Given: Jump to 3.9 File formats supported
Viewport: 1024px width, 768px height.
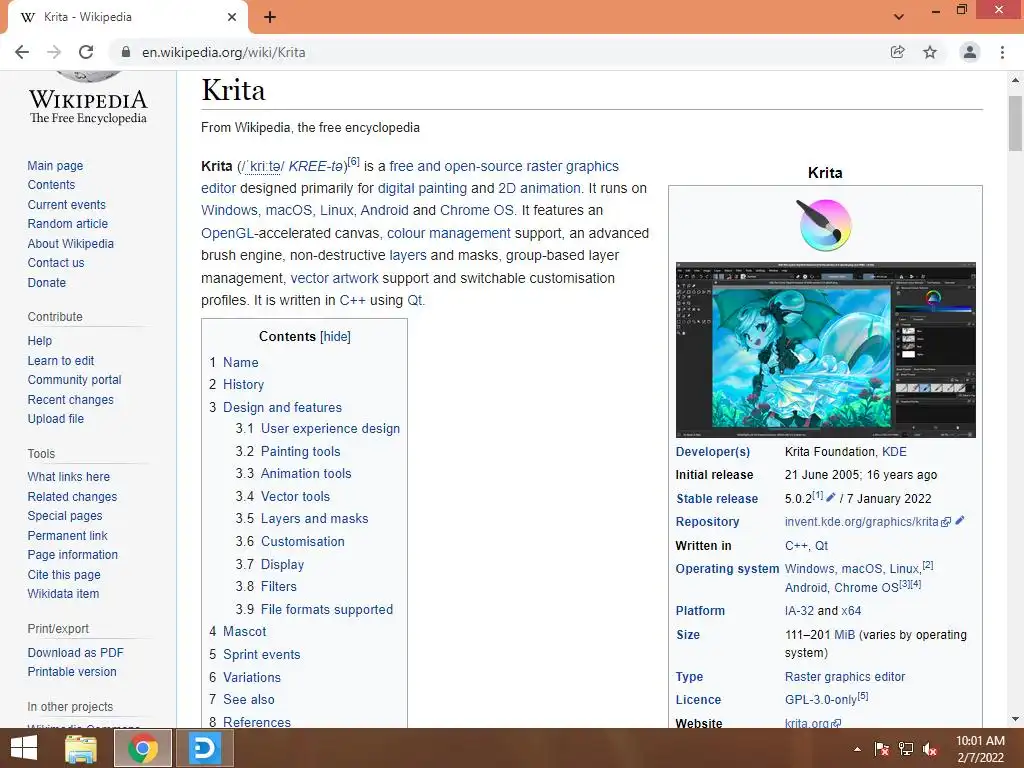Looking at the screenshot, I should pyautogui.click(x=327, y=609).
